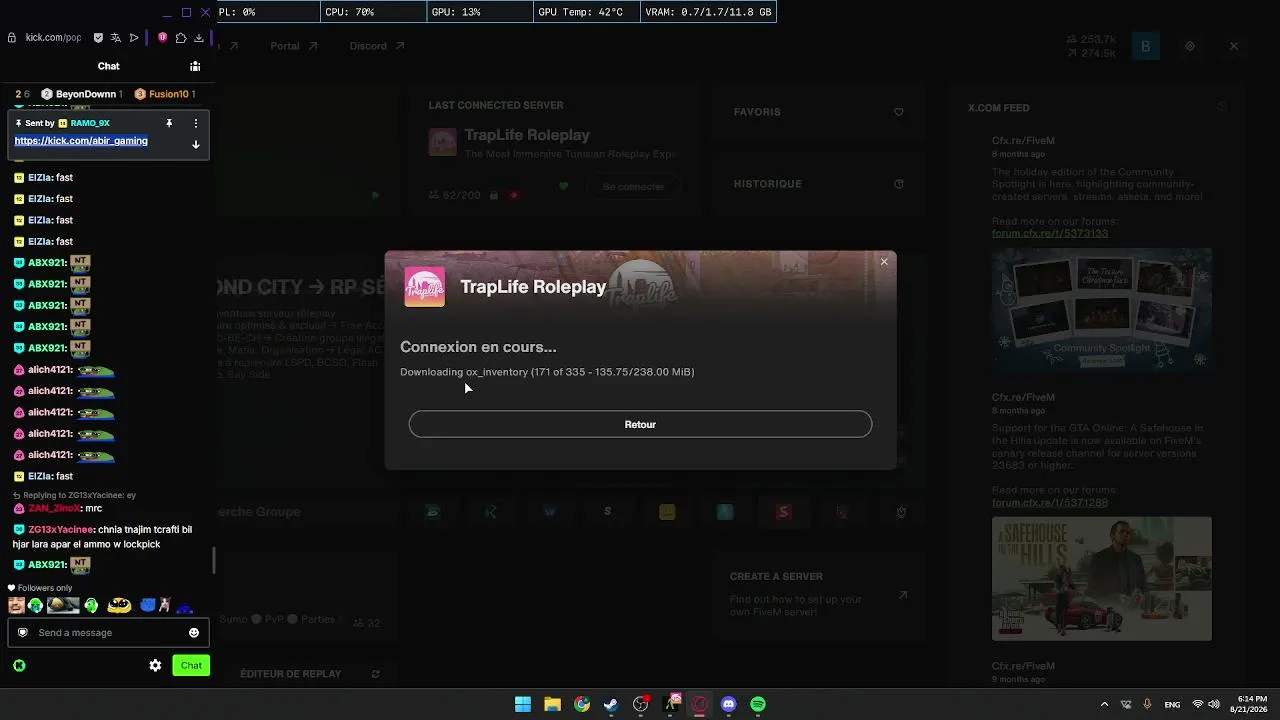
Task: Open forum.cfx.re/t/5373133 link in X.com feed
Action: coord(1050,233)
